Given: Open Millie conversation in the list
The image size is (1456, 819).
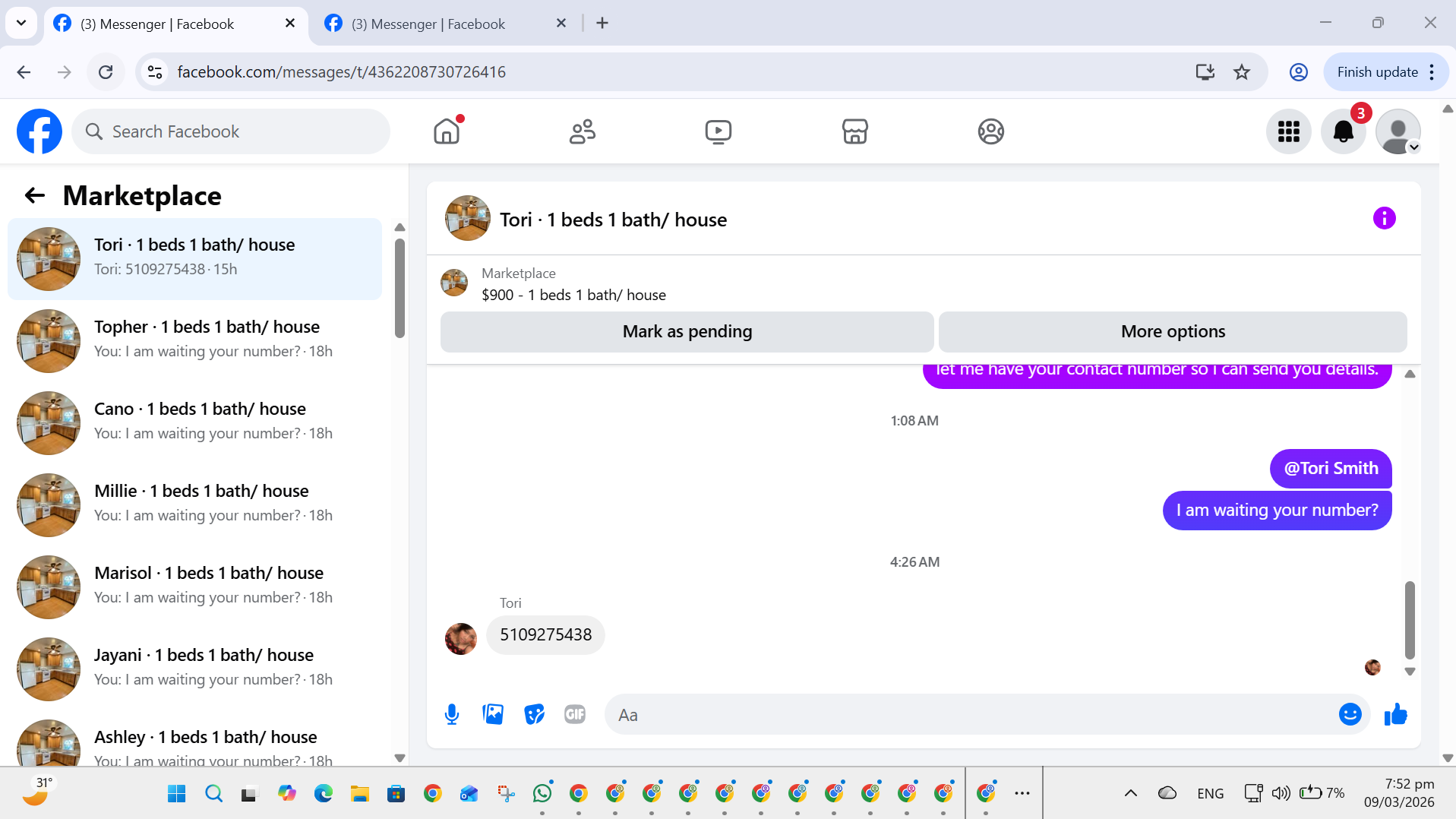Looking at the screenshot, I should click(194, 504).
